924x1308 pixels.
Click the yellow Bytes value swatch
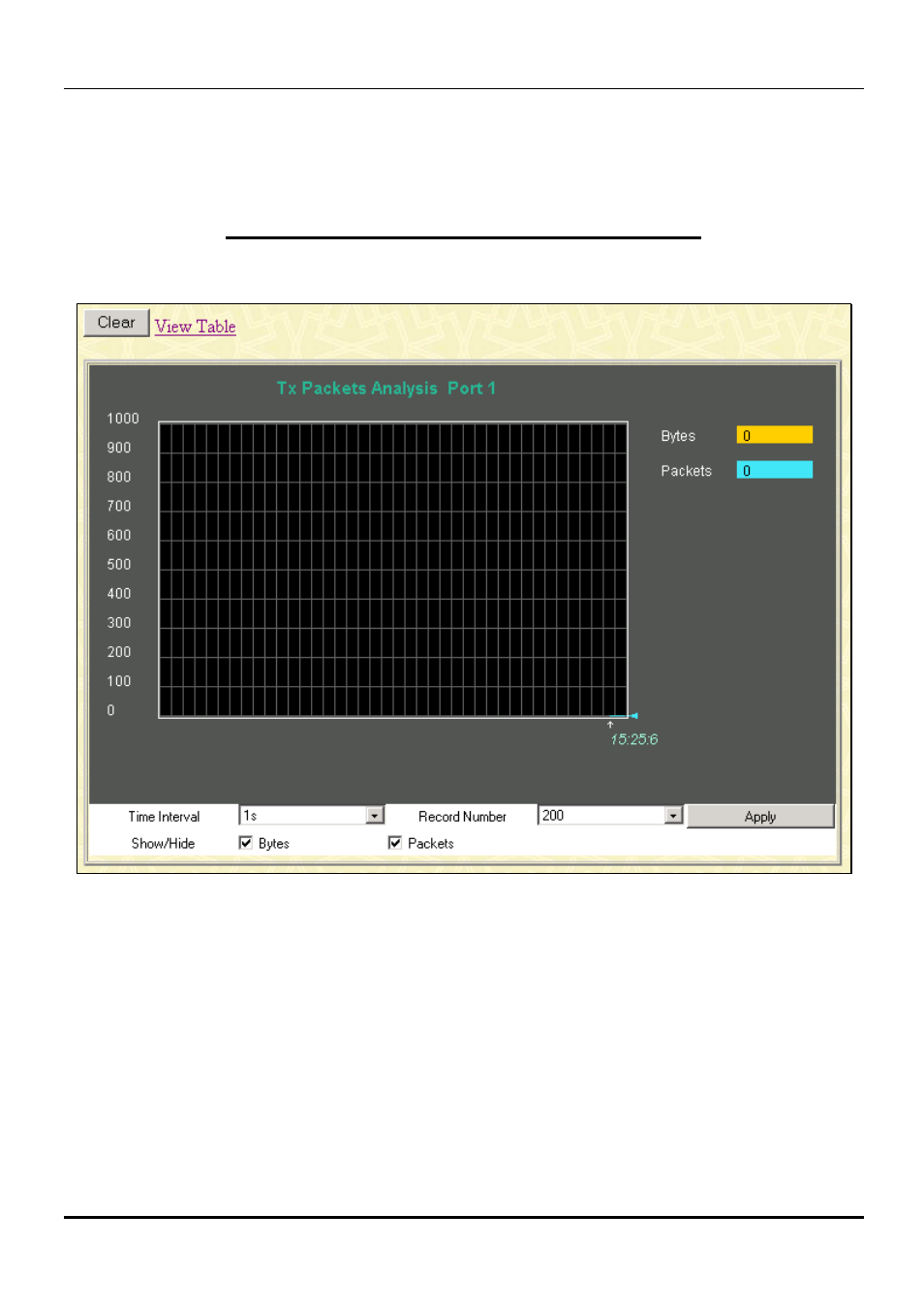point(775,435)
